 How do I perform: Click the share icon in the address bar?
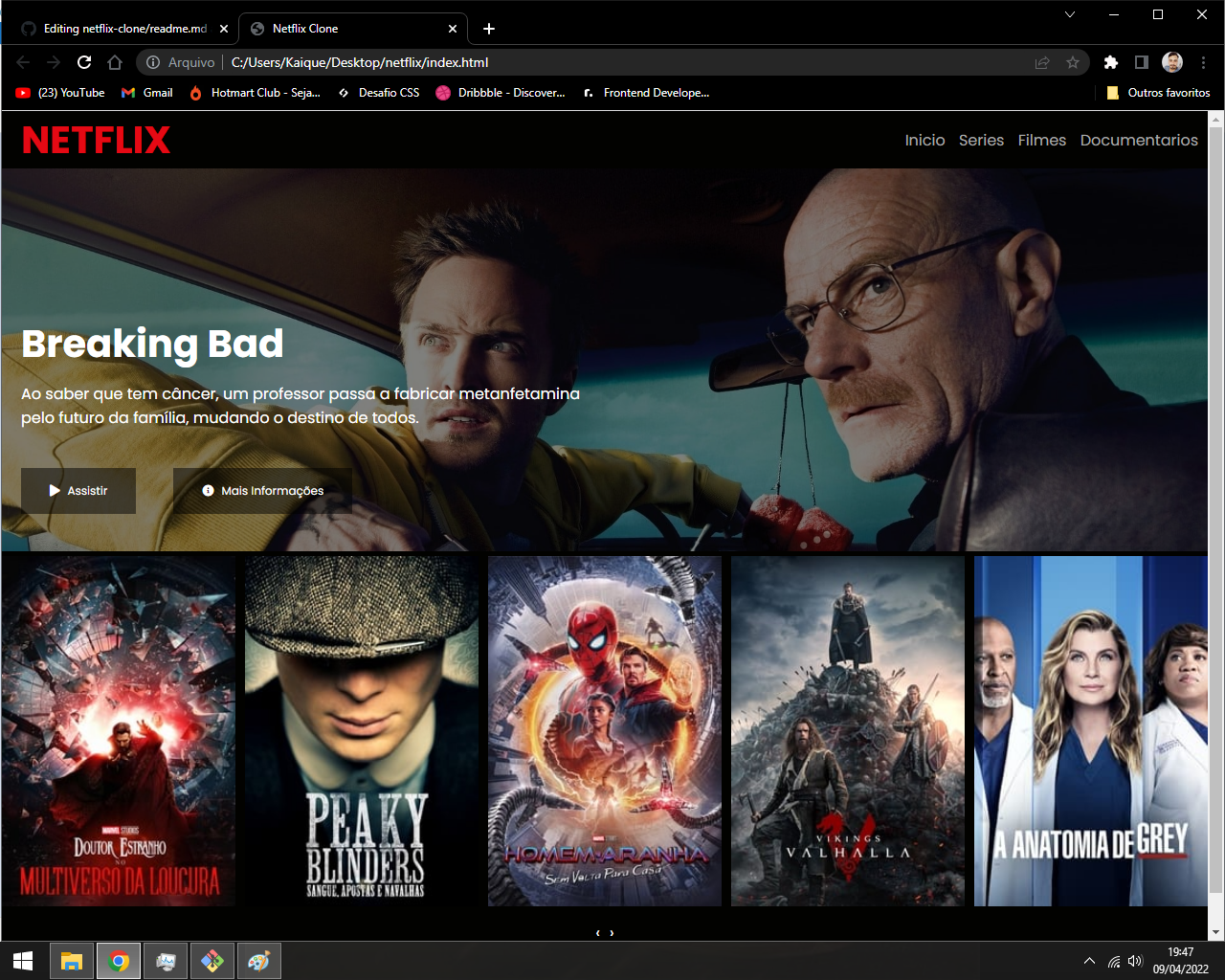click(x=1040, y=61)
